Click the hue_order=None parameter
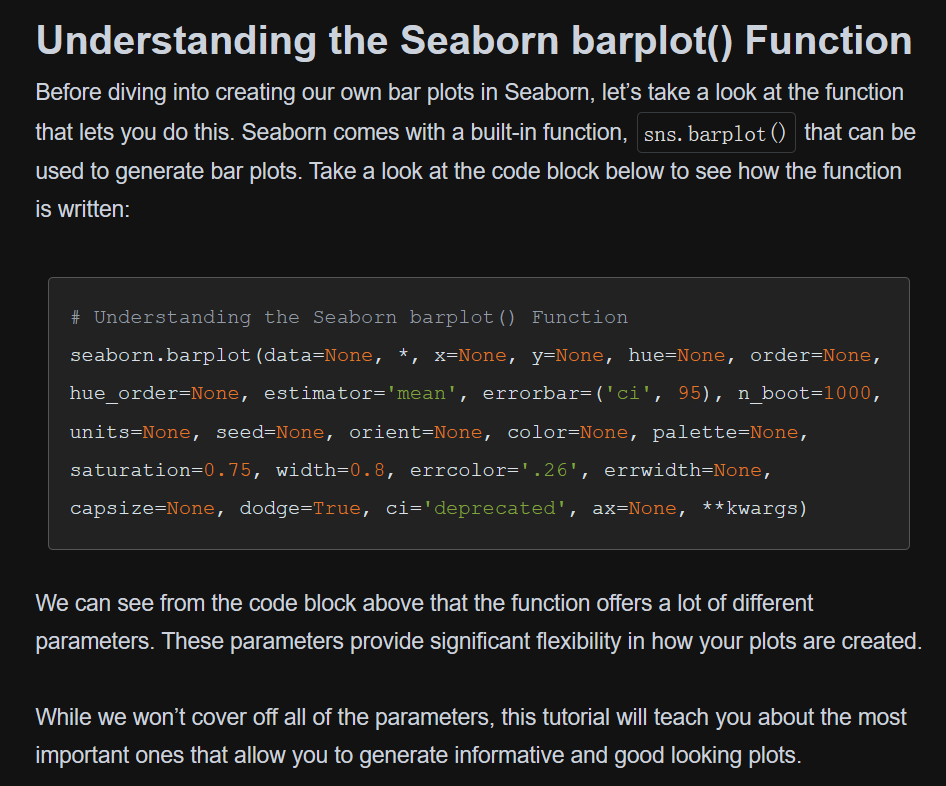The height and width of the screenshot is (786, 946). [x=140, y=393]
